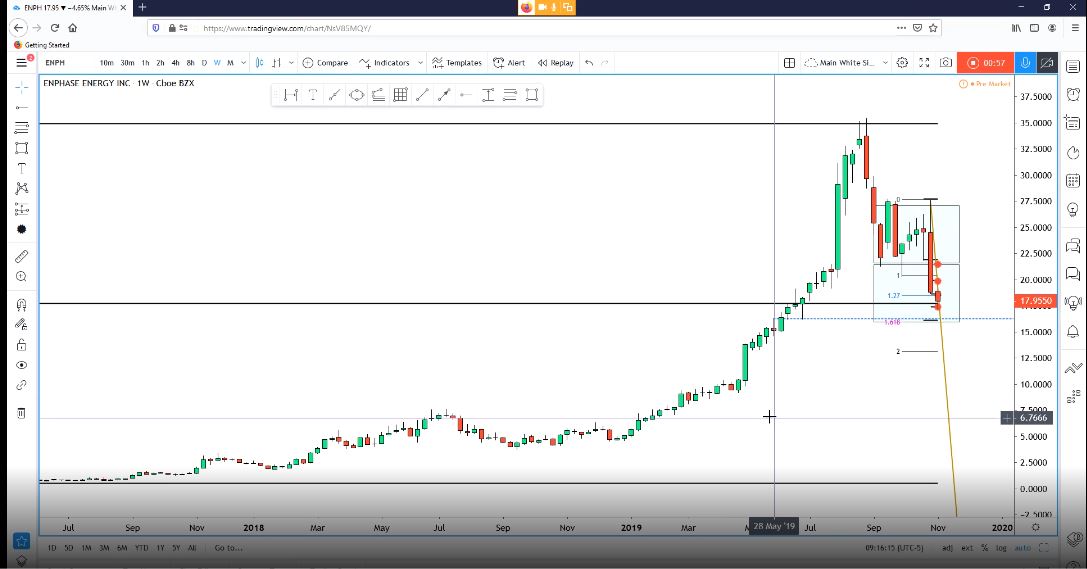The height and width of the screenshot is (569, 1087).
Task: Toggle magnet mode for drawings
Action: (x=21, y=304)
